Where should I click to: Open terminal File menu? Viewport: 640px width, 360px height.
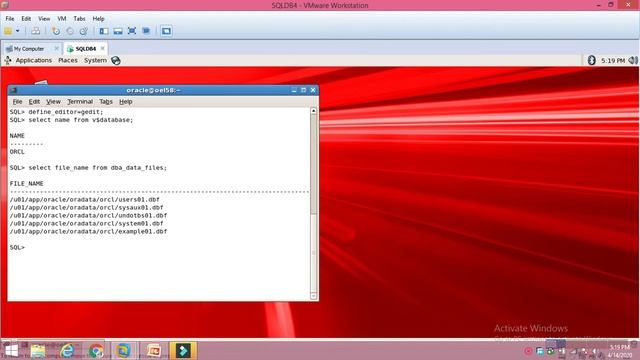[17, 102]
